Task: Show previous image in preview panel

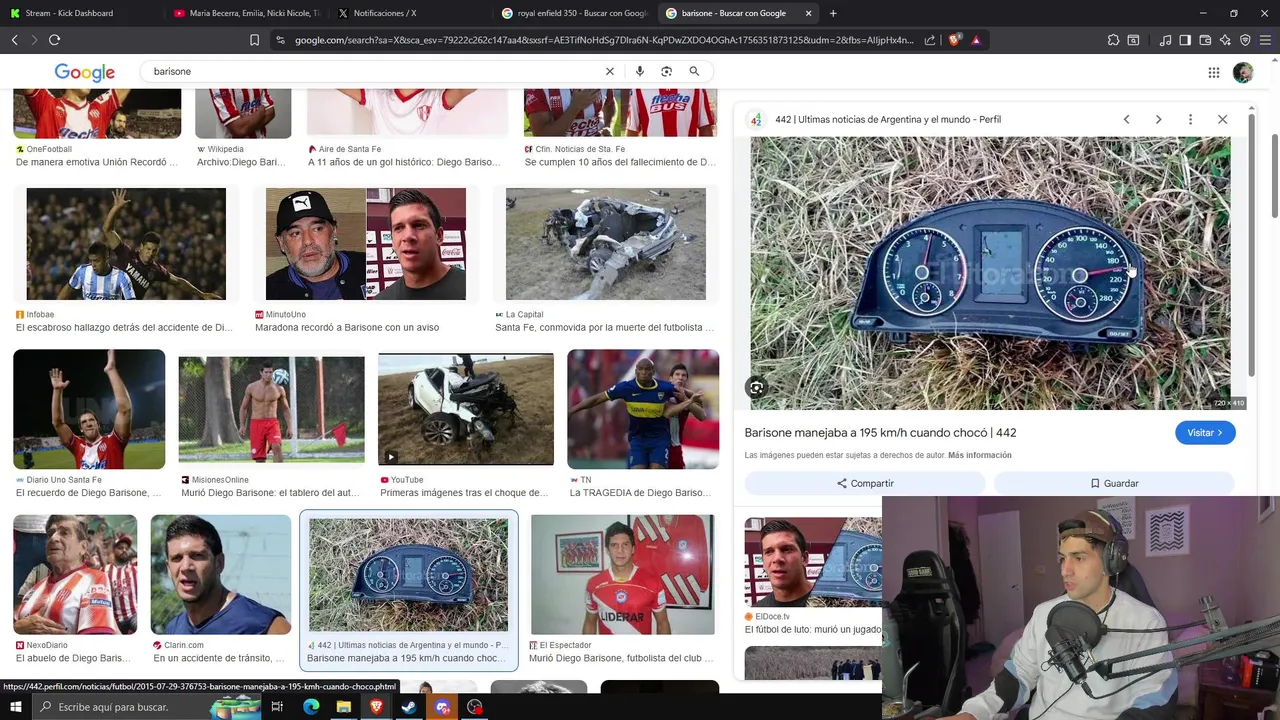Action: pyautogui.click(x=1126, y=119)
